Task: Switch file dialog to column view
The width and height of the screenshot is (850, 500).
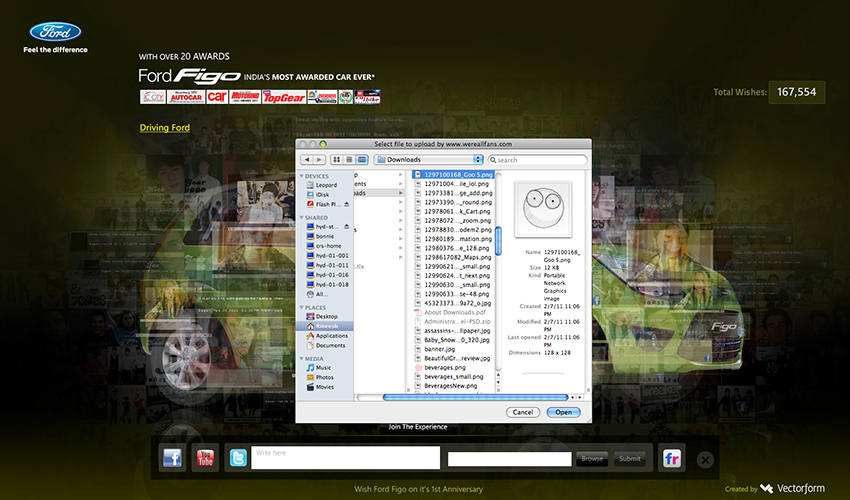Action: click(362, 159)
